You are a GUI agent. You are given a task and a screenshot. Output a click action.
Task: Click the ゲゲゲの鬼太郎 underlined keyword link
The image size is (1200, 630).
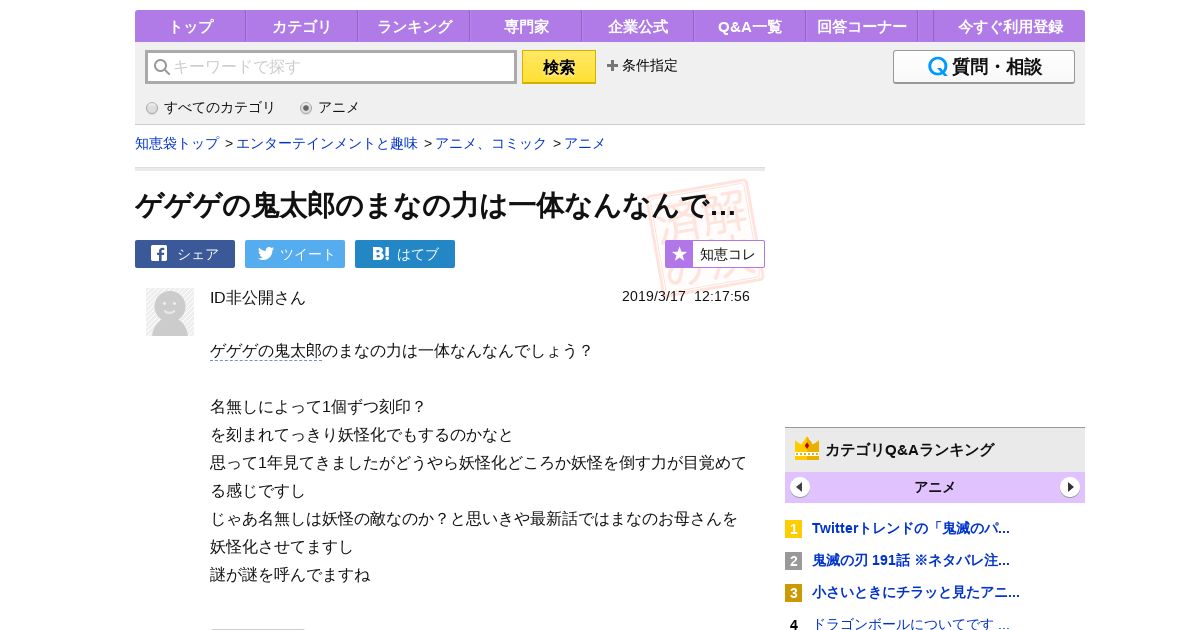(x=266, y=351)
